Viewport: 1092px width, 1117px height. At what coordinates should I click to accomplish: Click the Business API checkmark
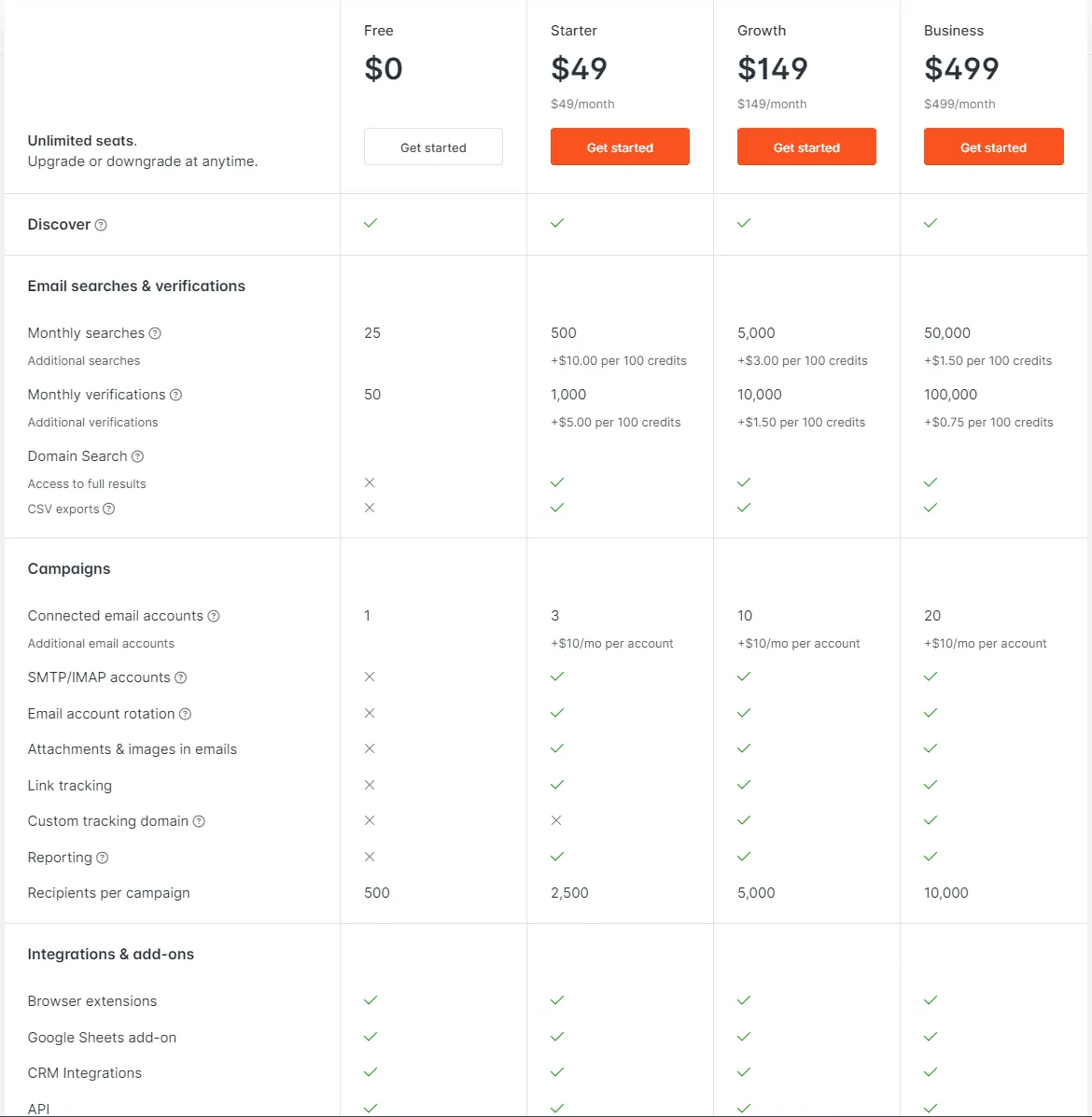click(931, 1109)
